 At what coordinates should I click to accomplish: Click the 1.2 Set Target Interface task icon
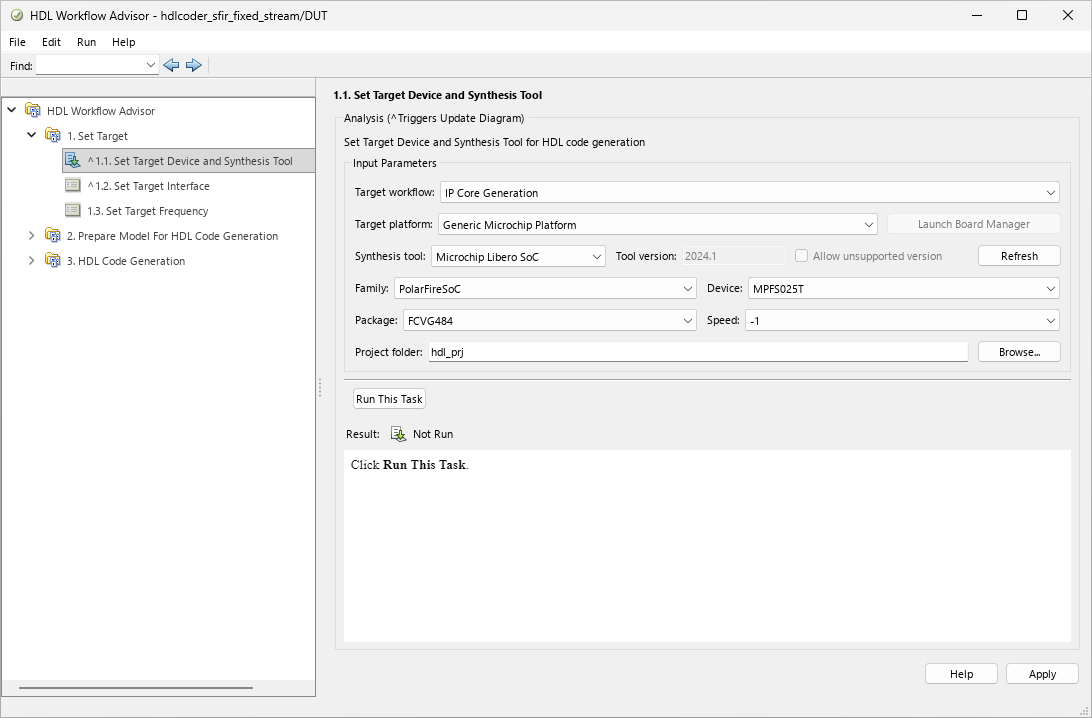(73, 185)
